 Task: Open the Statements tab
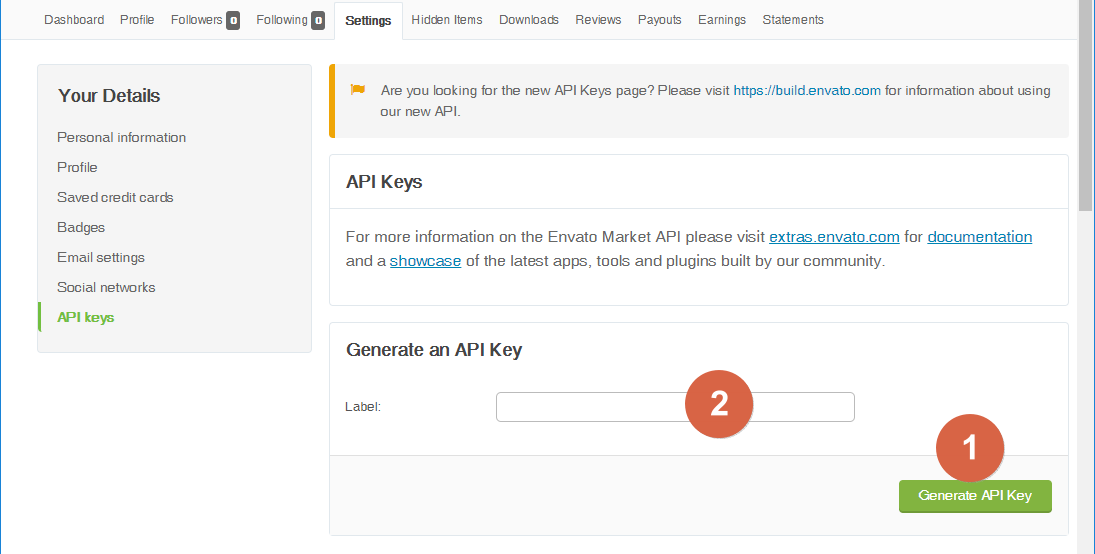point(793,20)
